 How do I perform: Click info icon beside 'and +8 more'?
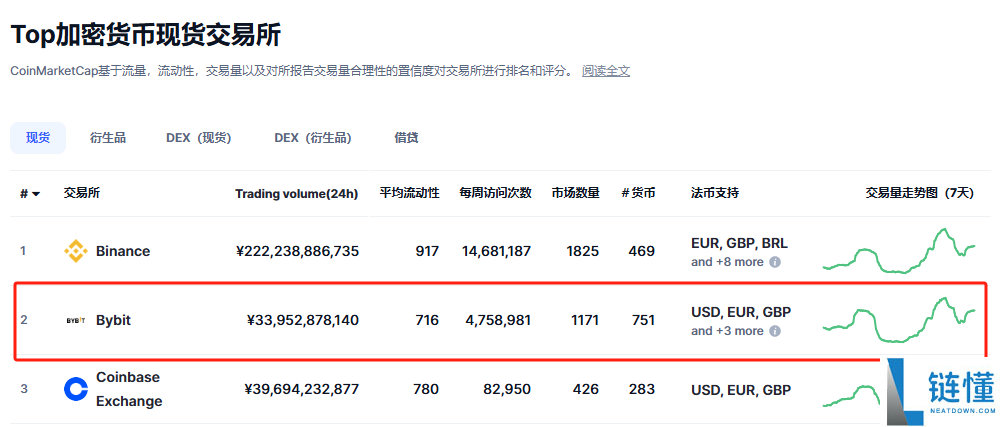775,262
